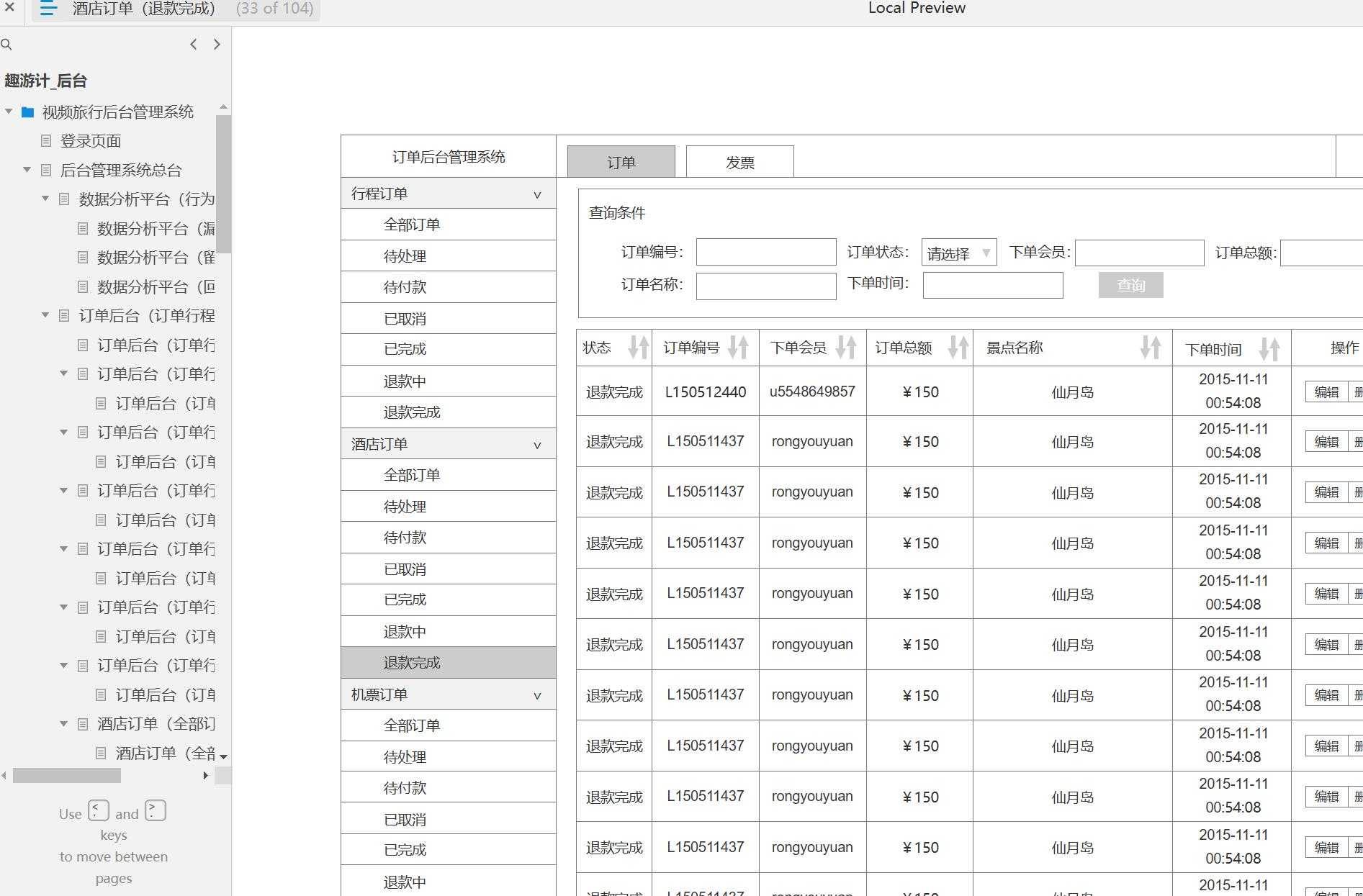The height and width of the screenshot is (896, 1363).
Task: Open the 订单状态 请选择 dropdown
Action: (x=958, y=253)
